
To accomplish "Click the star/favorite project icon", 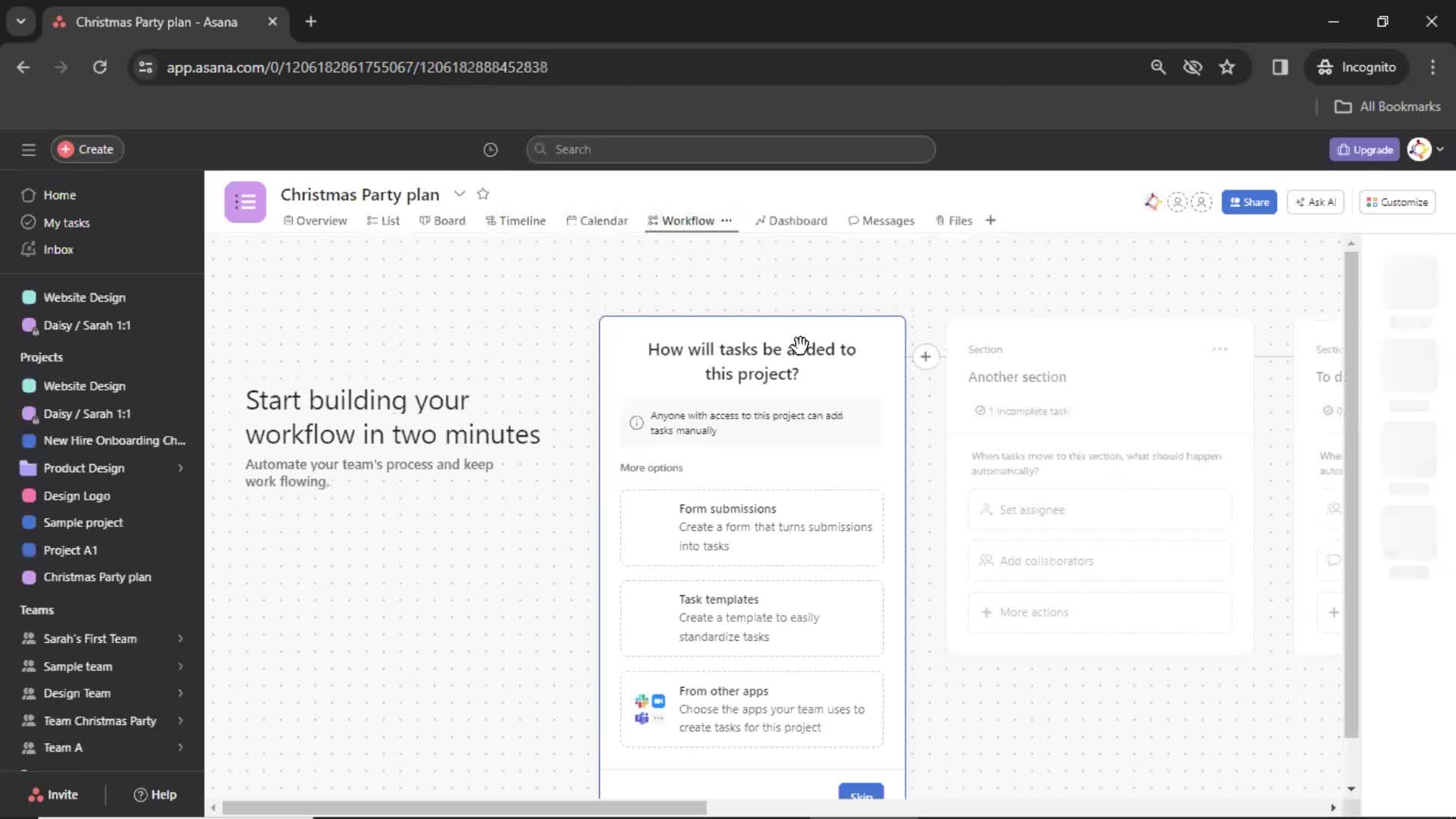I will point(483,194).
